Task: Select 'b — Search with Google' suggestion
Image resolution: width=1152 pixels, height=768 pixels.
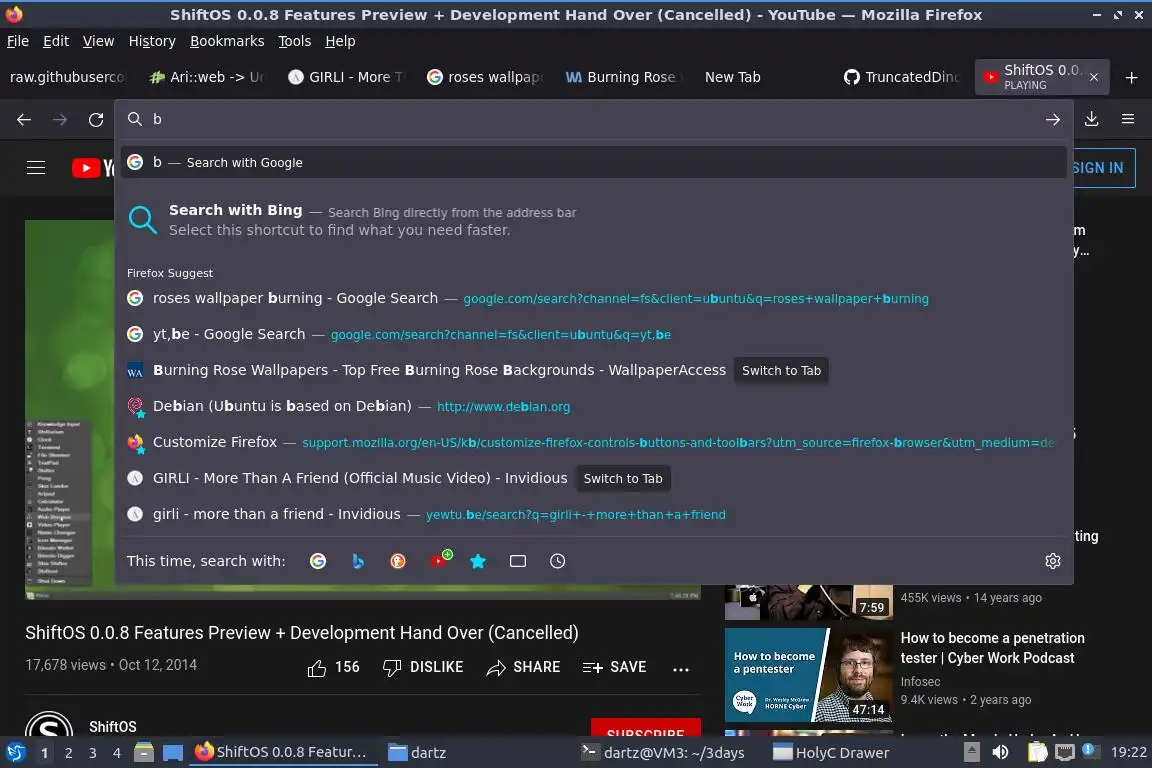Action: coord(594,162)
